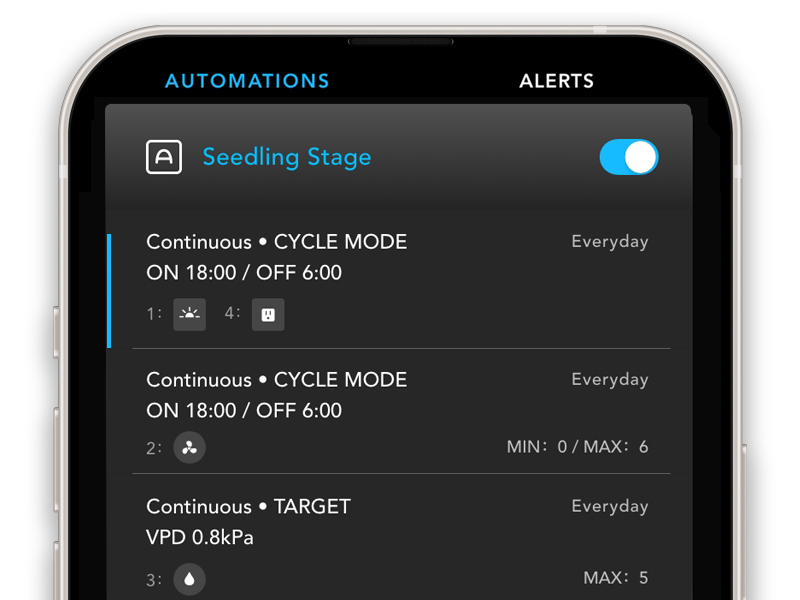Click the Everyday label in the fan row
The image size is (800, 600).
click(609, 380)
